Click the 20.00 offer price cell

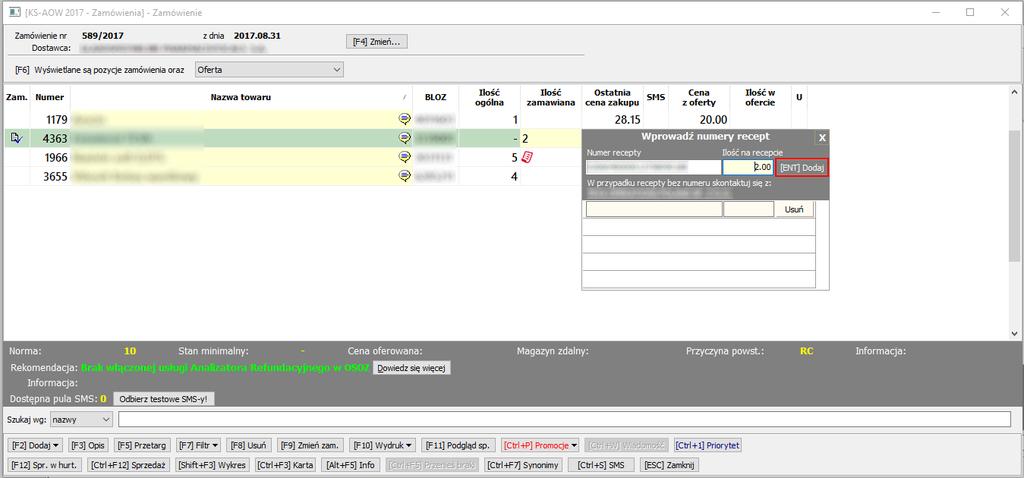698,120
